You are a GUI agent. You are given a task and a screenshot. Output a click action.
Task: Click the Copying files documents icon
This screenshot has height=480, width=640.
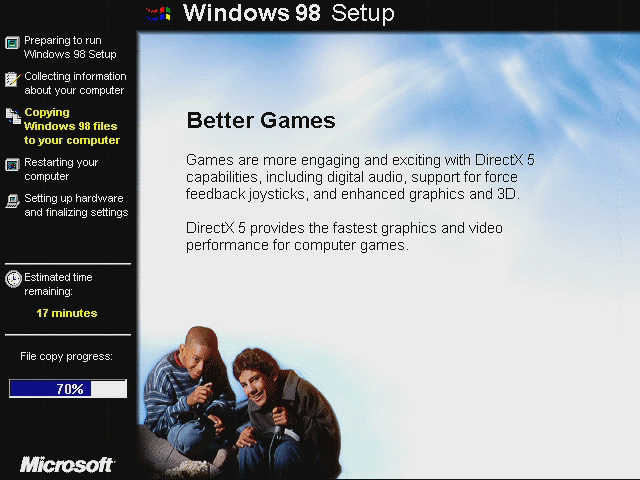(x=13, y=116)
